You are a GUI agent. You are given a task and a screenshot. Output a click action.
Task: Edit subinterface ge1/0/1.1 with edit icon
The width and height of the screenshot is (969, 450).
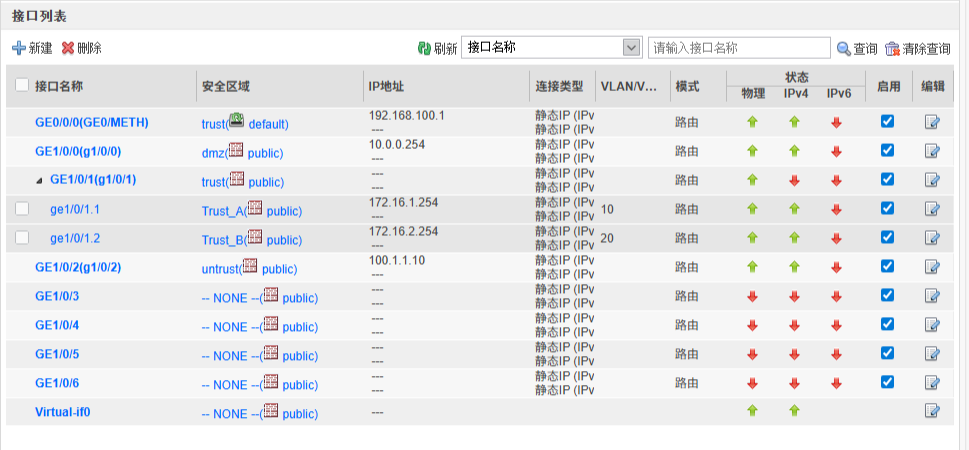[932, 208]
